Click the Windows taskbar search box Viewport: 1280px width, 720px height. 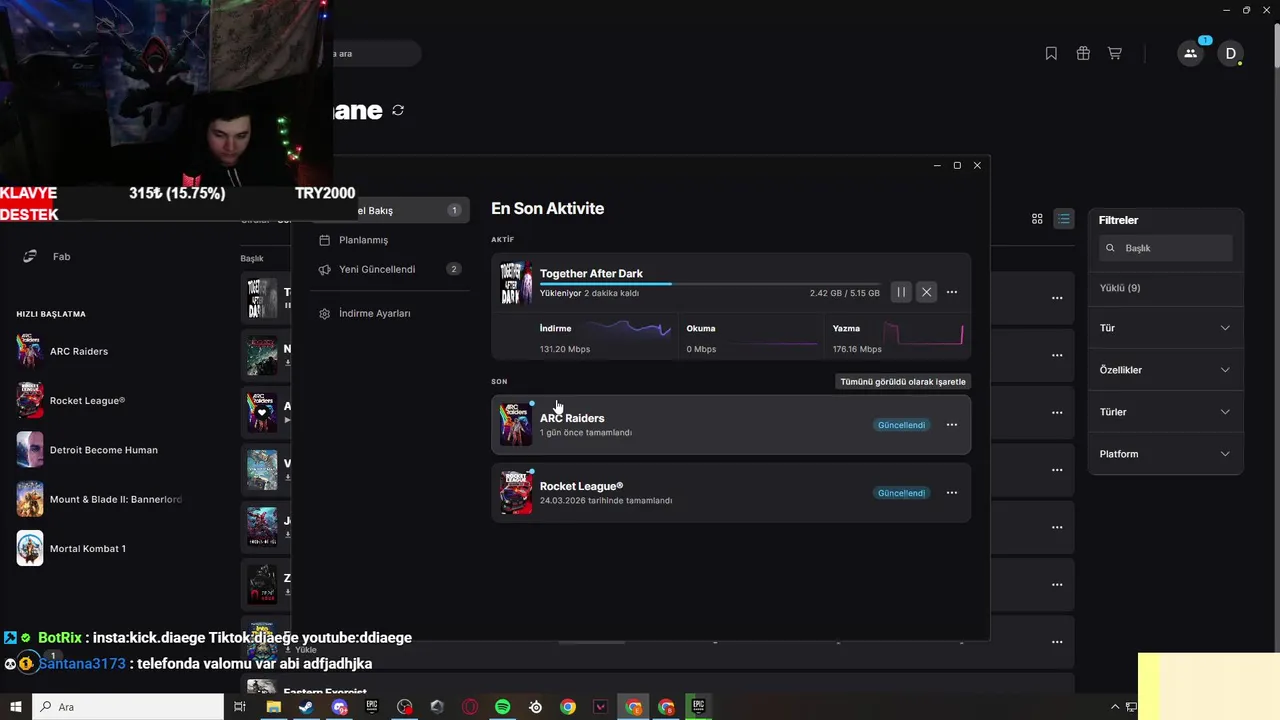[128, 707]
